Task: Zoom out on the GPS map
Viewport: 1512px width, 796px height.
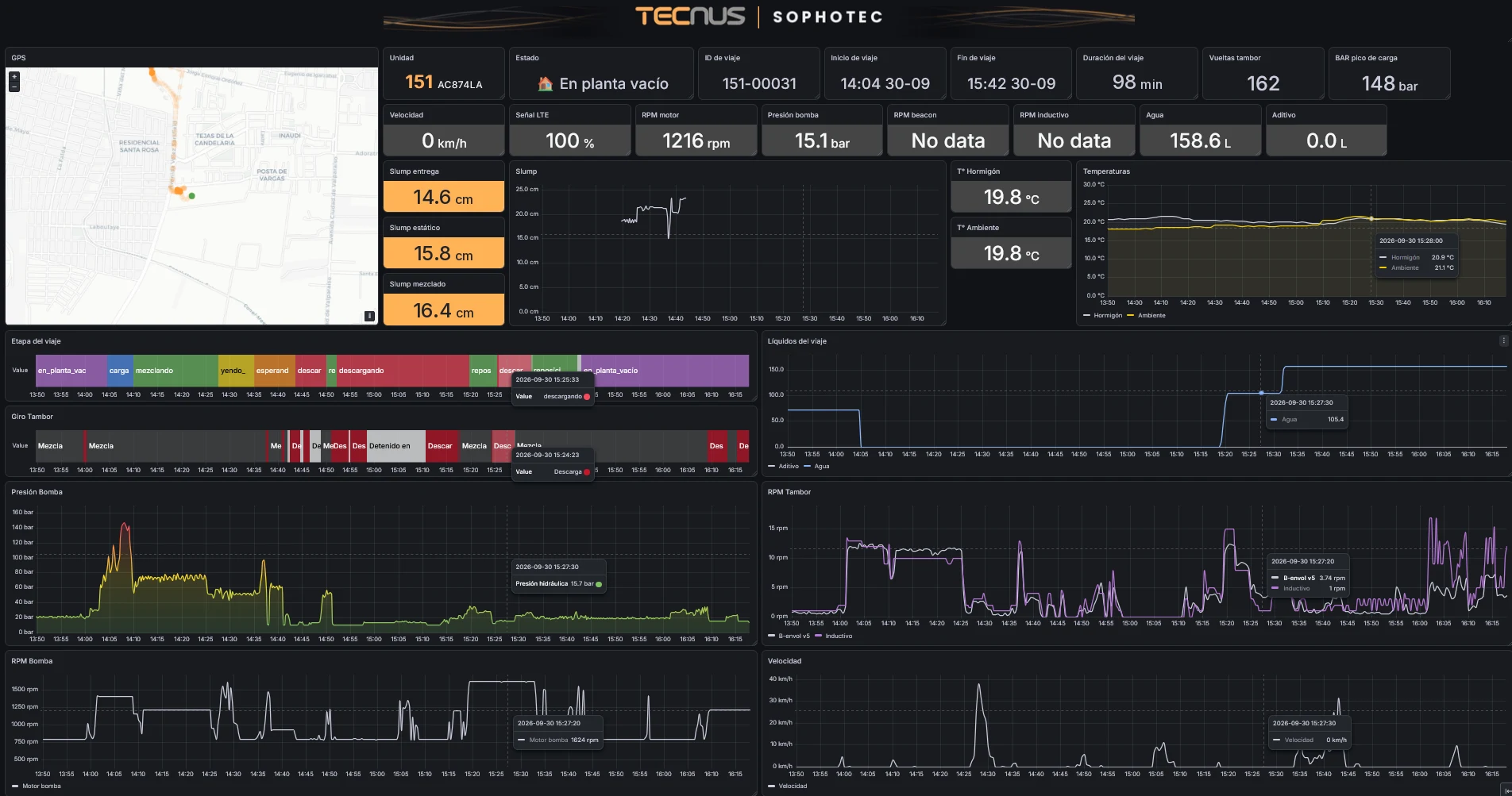Action: point(14,87)
